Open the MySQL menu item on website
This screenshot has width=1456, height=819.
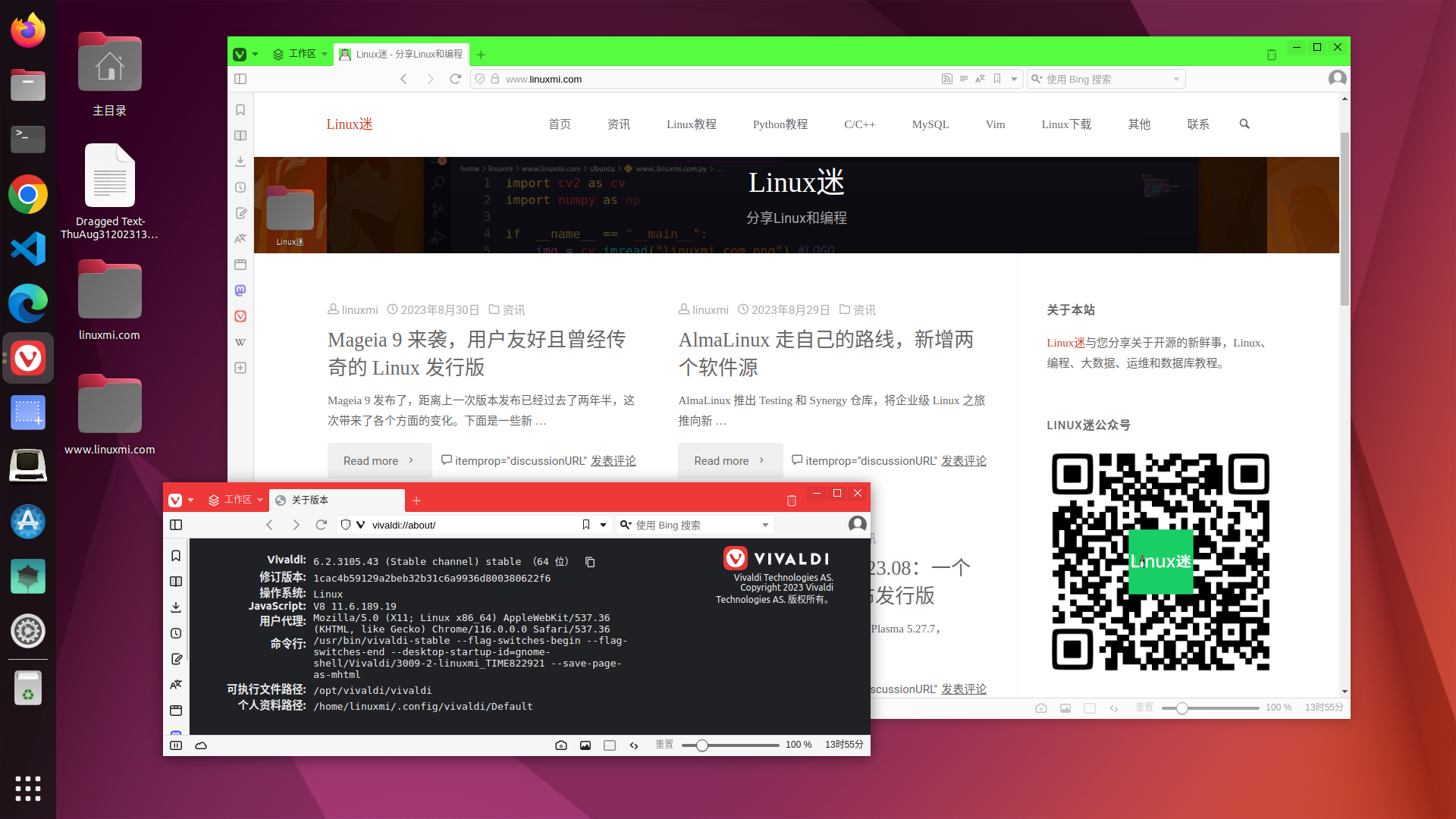930,124
